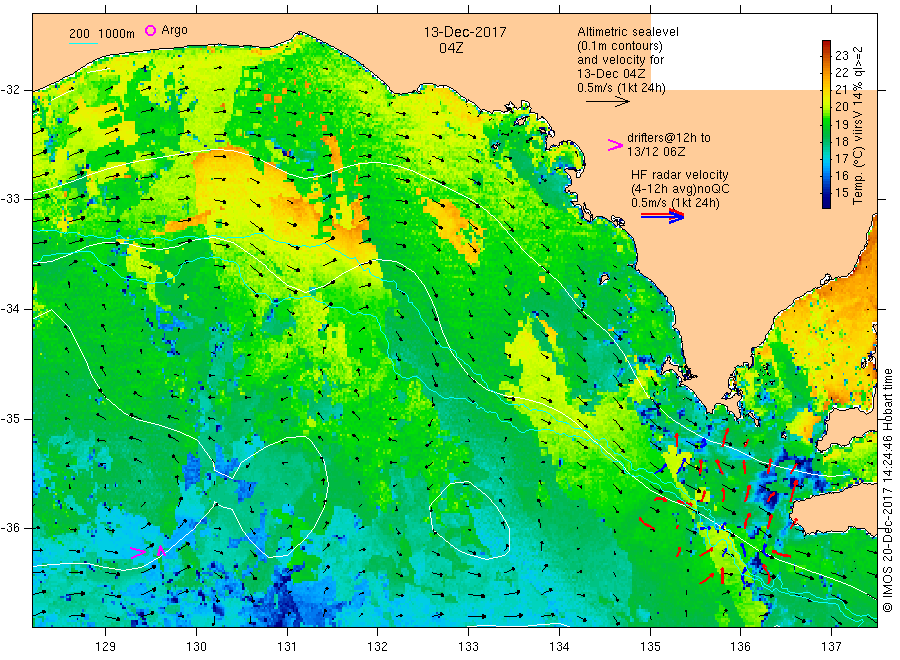Image resolution: width=900 pixels, height=660 pixels.
Task: Click the text 'Altimetric sealevel'
Action: pyautogui.click(x=628, y=32)
